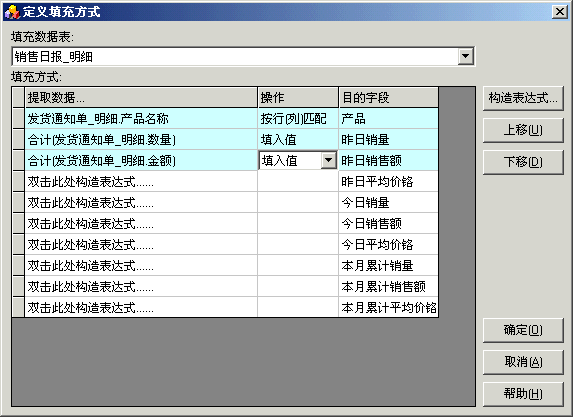Click the 本月累计销售额 destination cell
573x417 pixels.
pos(388,287)
